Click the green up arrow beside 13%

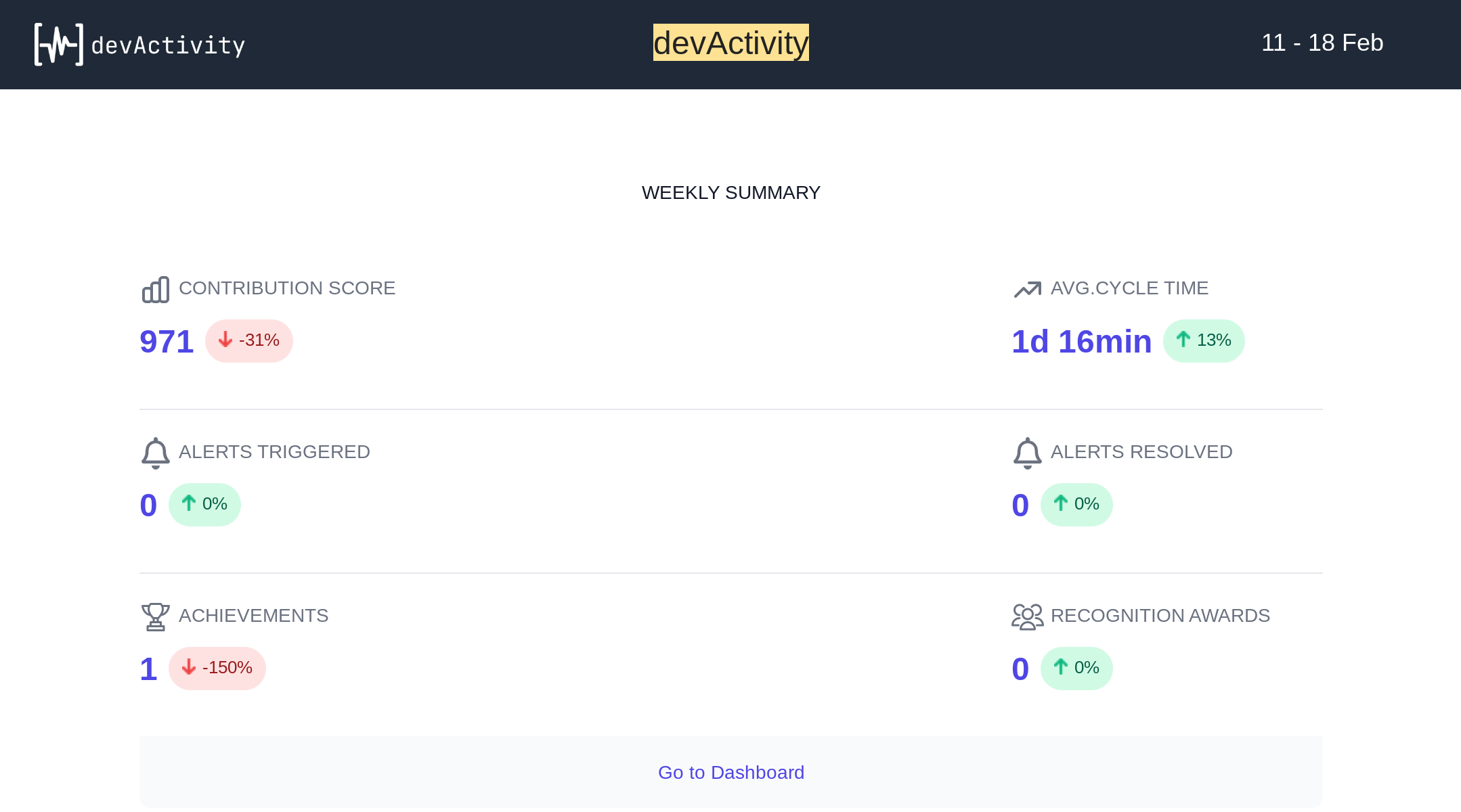[1183, 340]
